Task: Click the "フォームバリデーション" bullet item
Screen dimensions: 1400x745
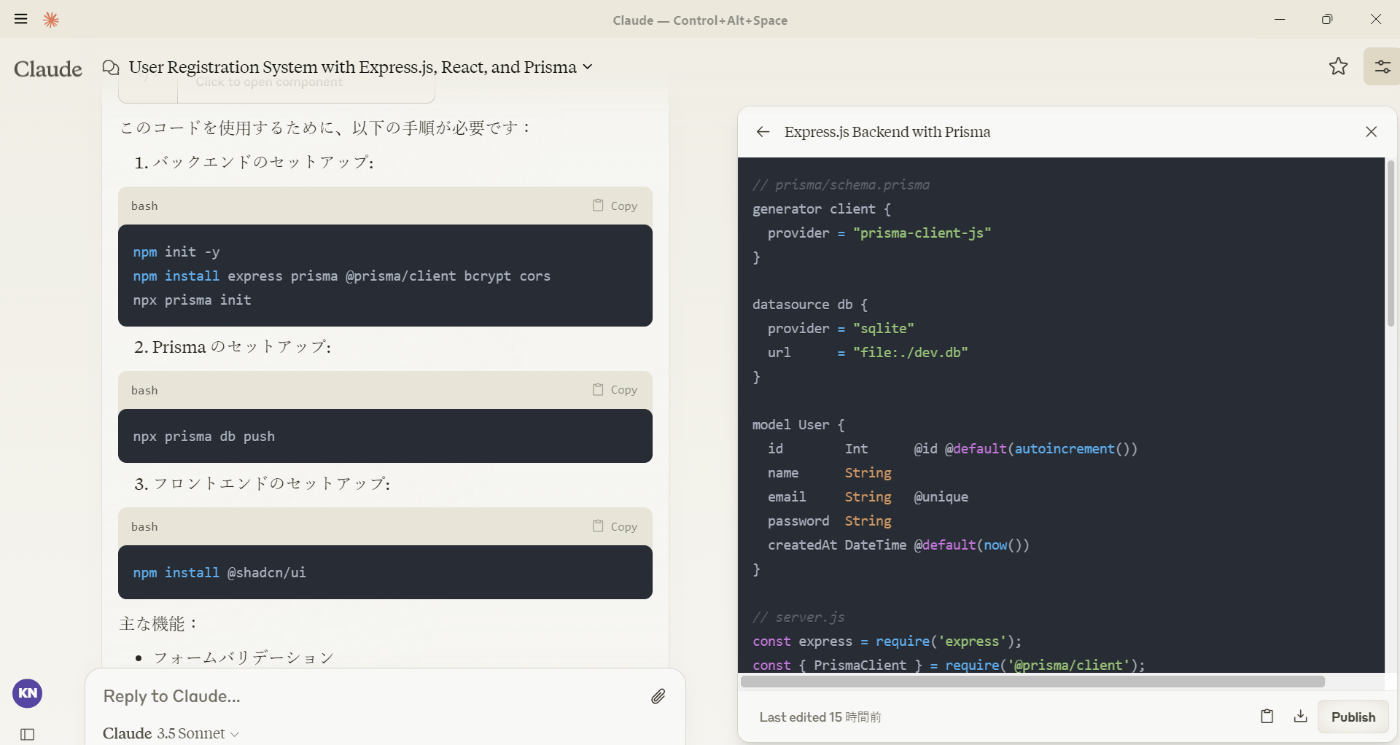Action: click(244, 657)
